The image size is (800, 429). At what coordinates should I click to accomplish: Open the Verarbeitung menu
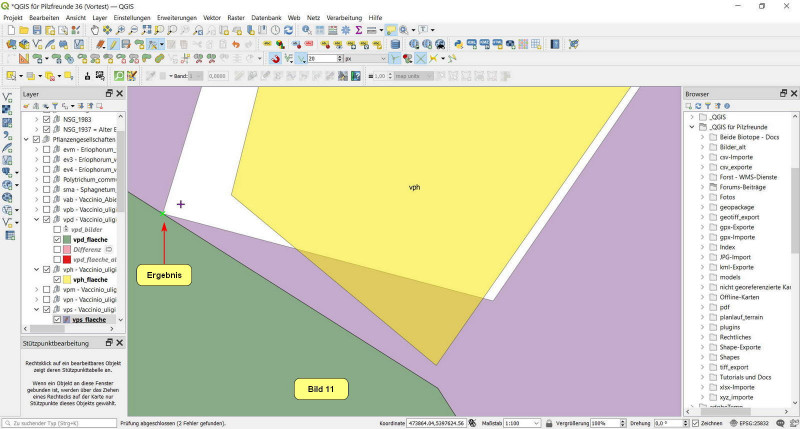click(x=343, y=18)
